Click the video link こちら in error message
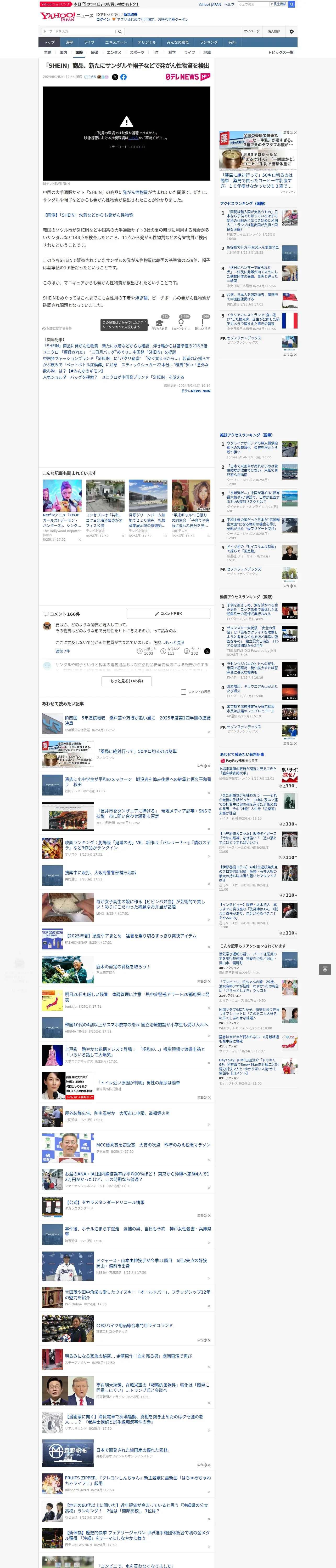The width and height of the screenshot is (336, 1568). 133,138
